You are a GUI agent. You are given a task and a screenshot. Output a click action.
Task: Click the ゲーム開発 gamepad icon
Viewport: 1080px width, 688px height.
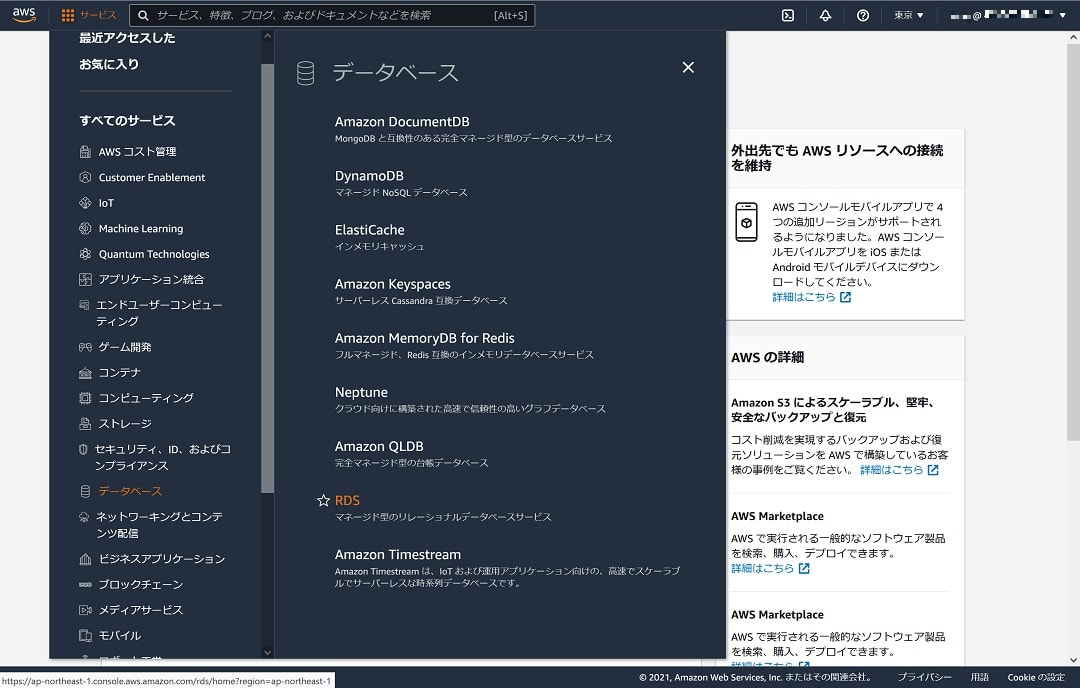85,347
